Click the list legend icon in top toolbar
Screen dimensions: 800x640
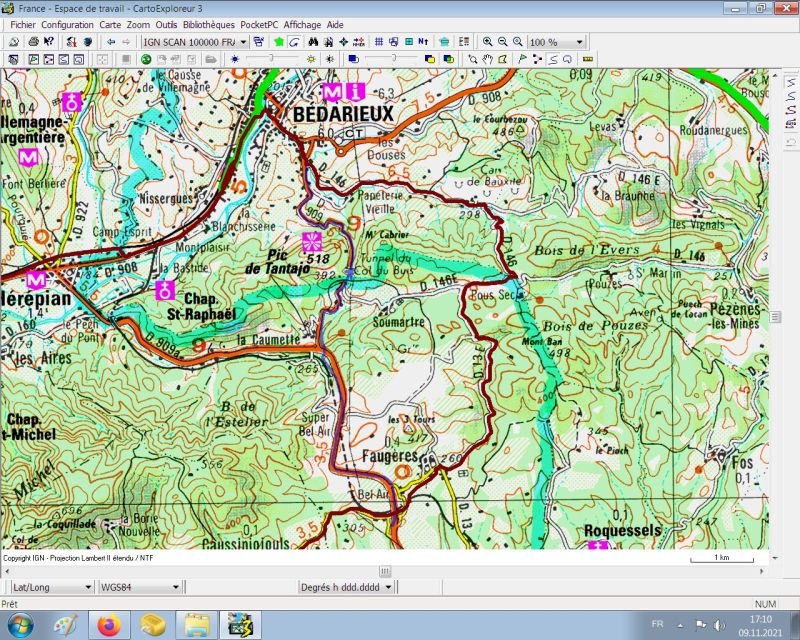(x=464, y=42)
